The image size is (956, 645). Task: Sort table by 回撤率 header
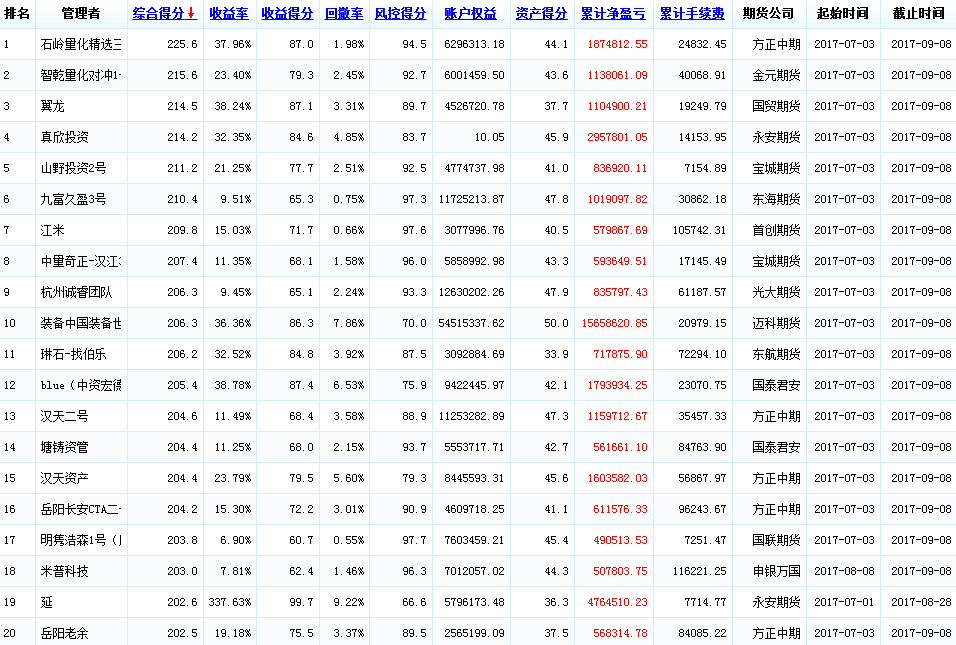344,13
